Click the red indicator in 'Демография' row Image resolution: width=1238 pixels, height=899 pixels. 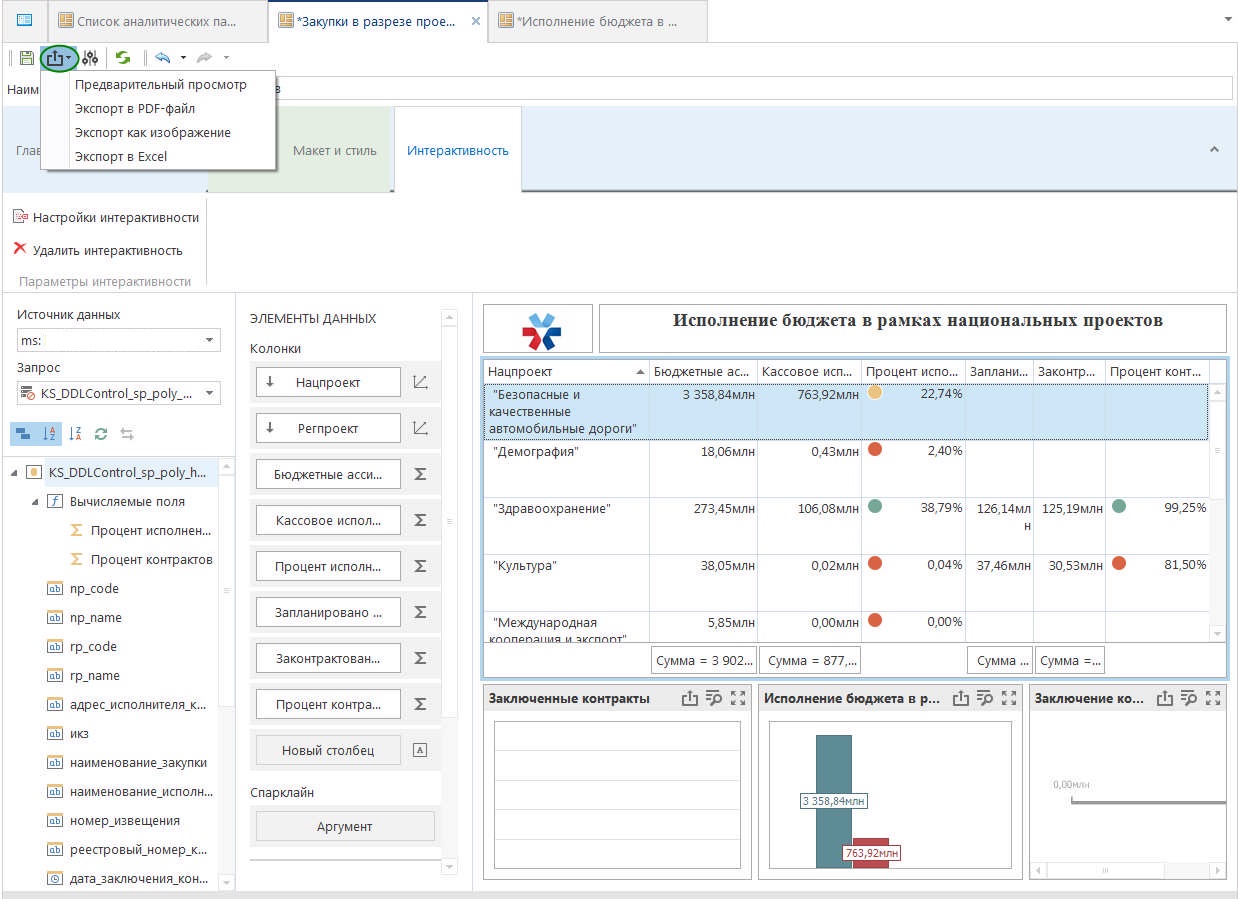coord(875,450)
